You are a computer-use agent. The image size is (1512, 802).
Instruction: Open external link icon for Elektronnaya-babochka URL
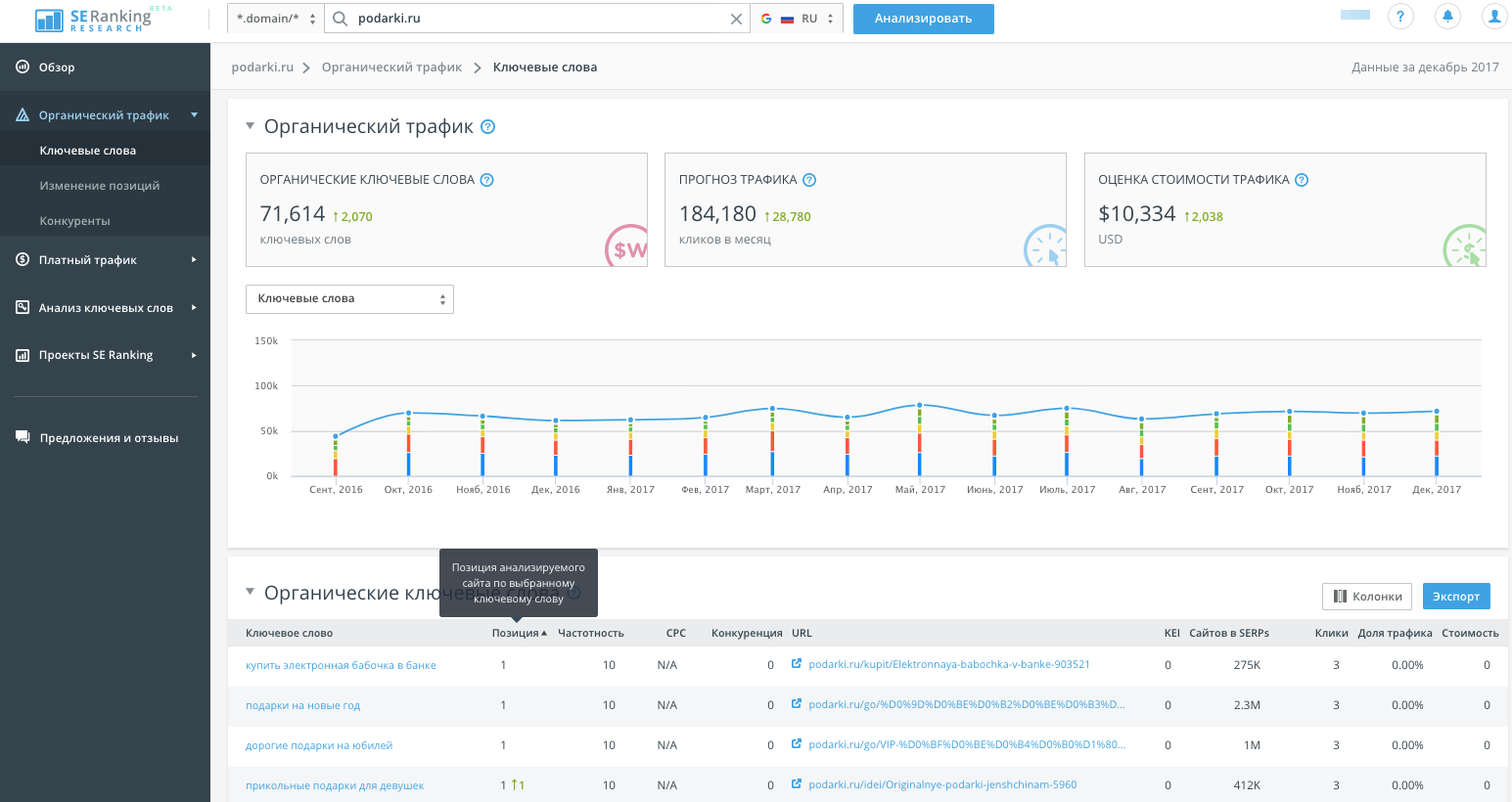797,664
